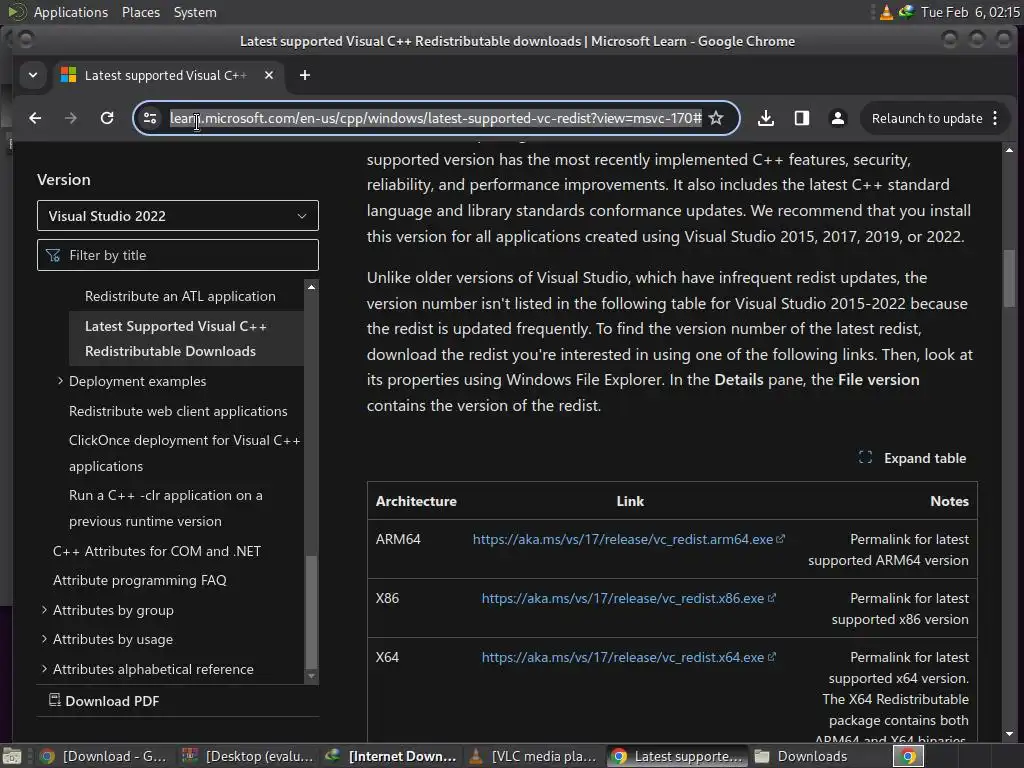
Task: Select Latest Supported Visual C++ Redistributable Downloads item
Action: pos(186,338)
